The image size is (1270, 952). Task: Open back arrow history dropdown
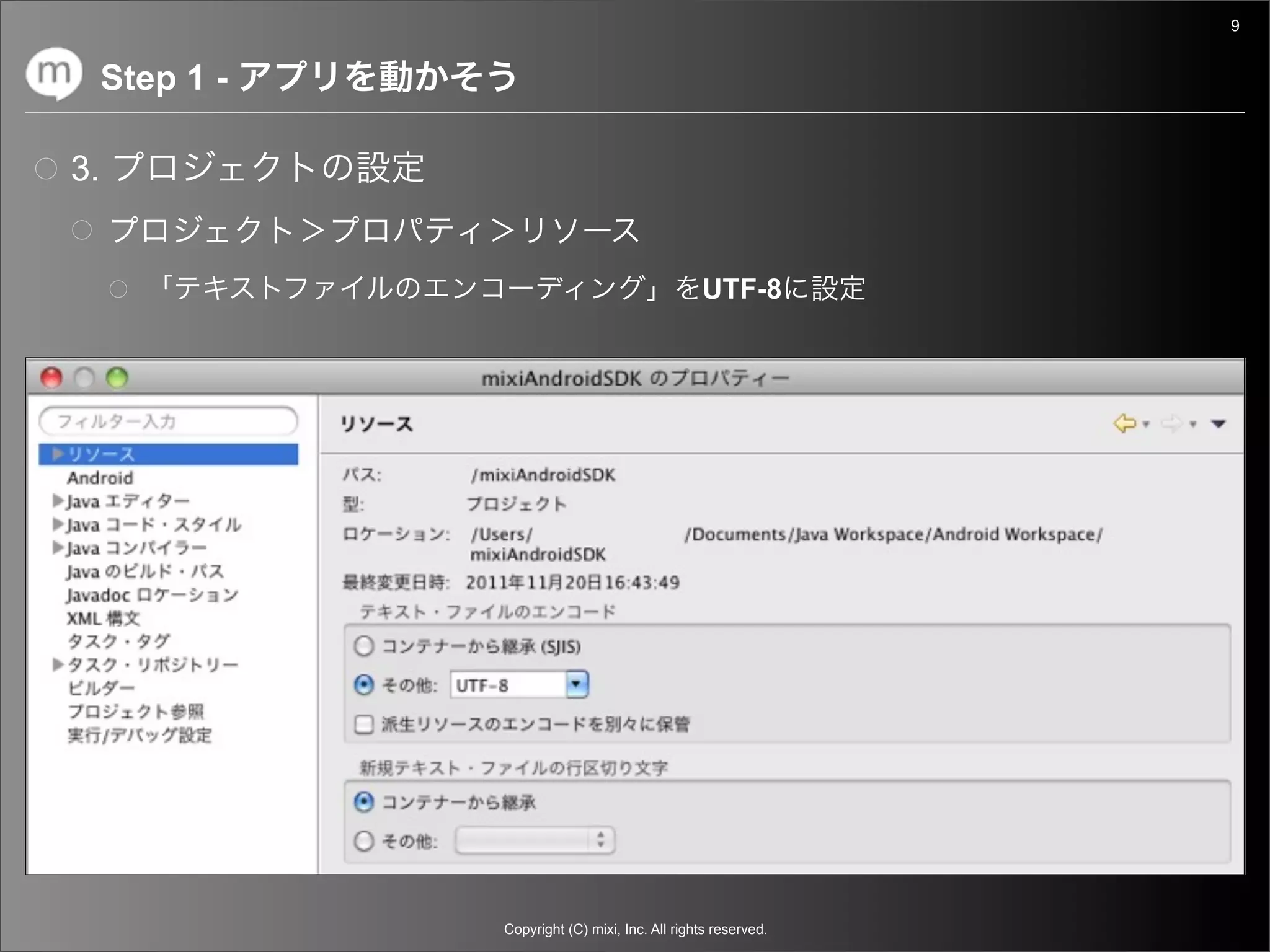tap(1146, 425)
